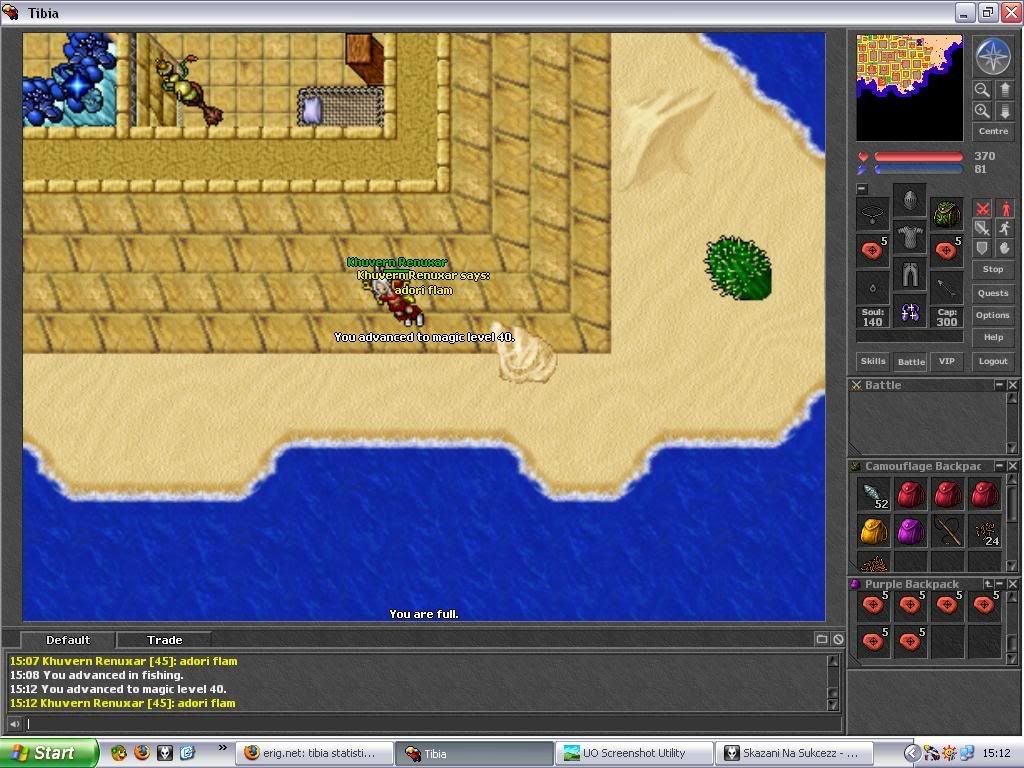Move the minimap down one floor
The image size is (1024, 768).
pyautogui.click(x=1004, y=111)
